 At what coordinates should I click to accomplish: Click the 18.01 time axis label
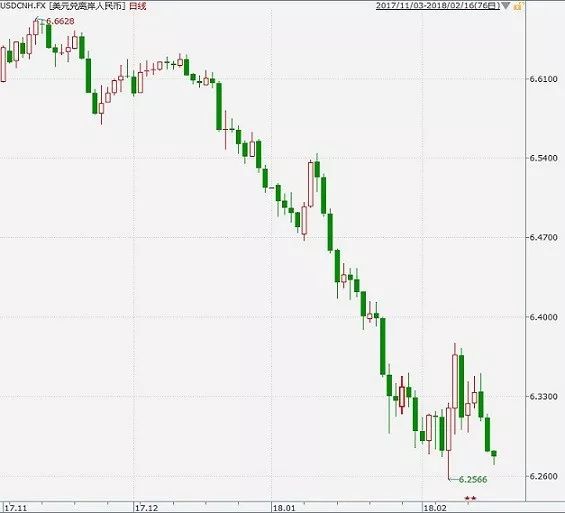pyautogui.click(x=284, y=508)
